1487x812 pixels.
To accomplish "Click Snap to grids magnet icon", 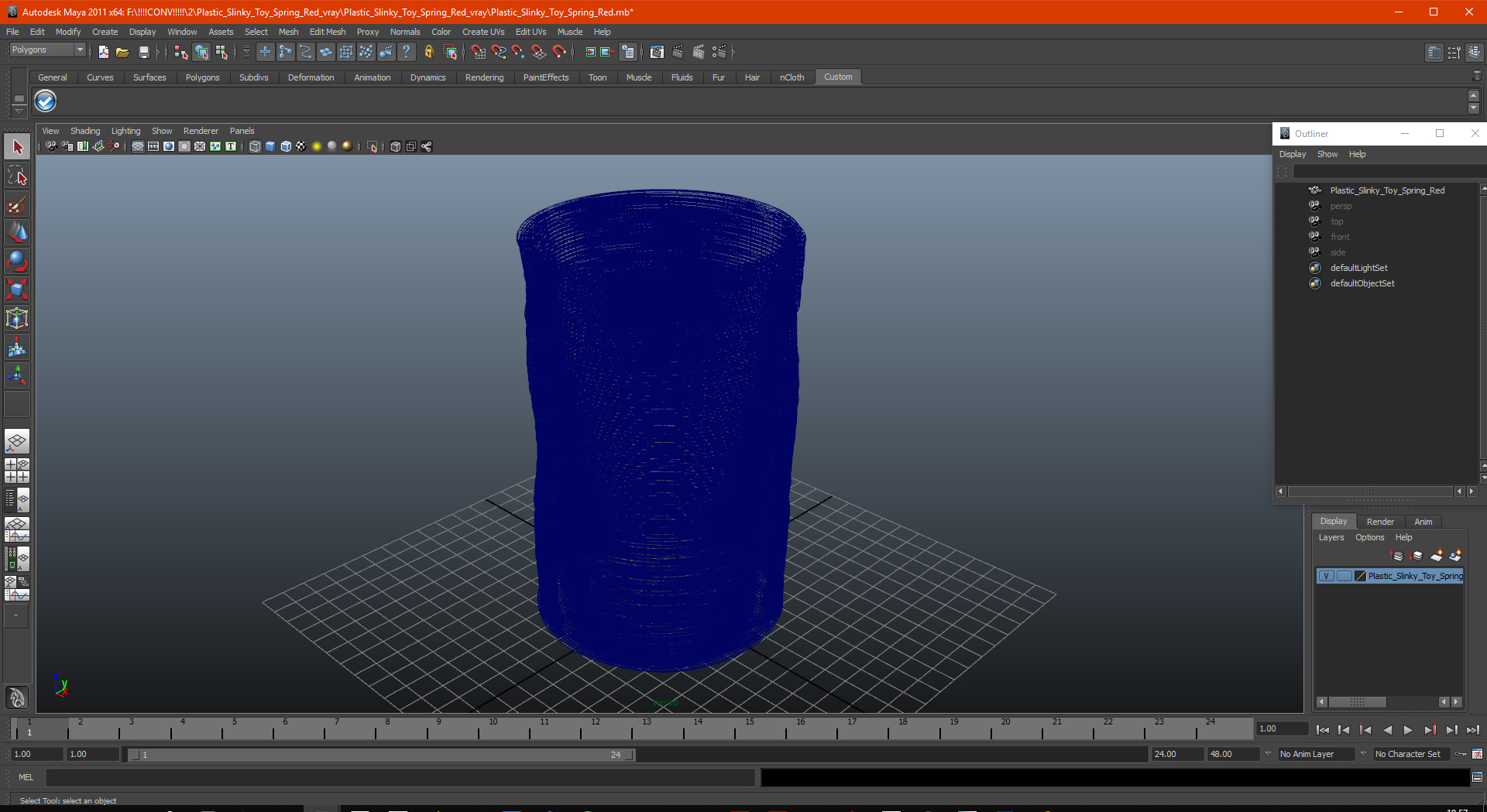I will tap(478, 52).
